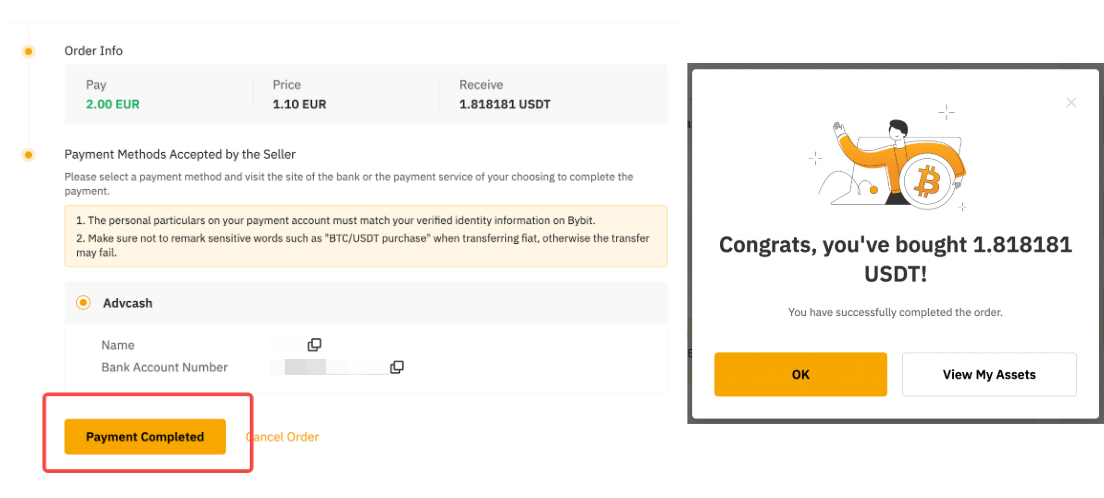Click the Price value 1.10 EUR
Viewport: 1104px width, 498px height.
(299, 104)
